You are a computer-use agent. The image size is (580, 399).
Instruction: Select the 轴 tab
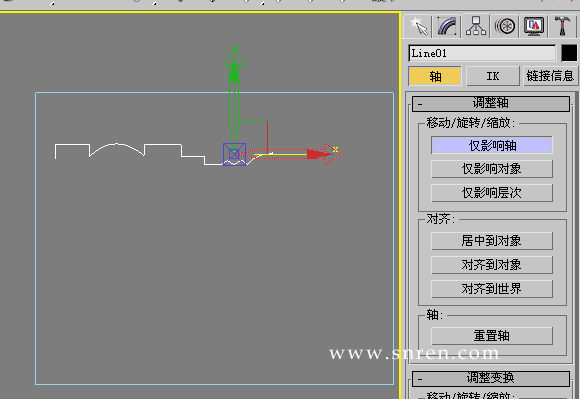point(435,76)
